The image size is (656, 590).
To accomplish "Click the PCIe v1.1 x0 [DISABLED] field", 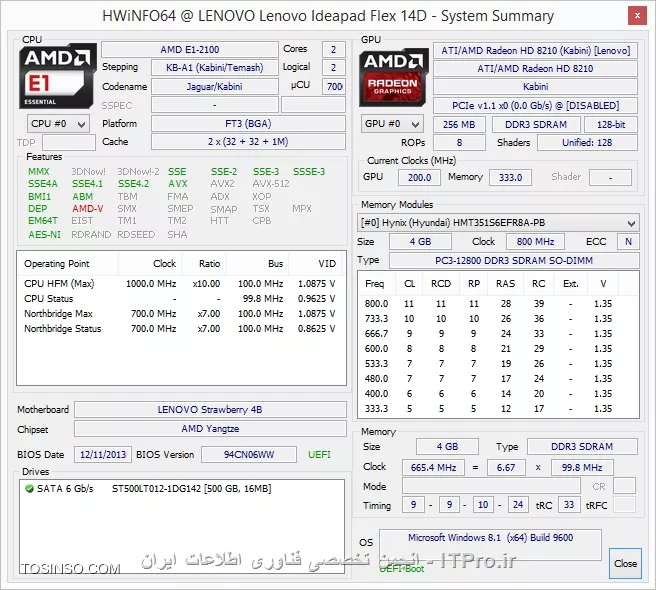I will pyautogui.click(x=535, y=105).
